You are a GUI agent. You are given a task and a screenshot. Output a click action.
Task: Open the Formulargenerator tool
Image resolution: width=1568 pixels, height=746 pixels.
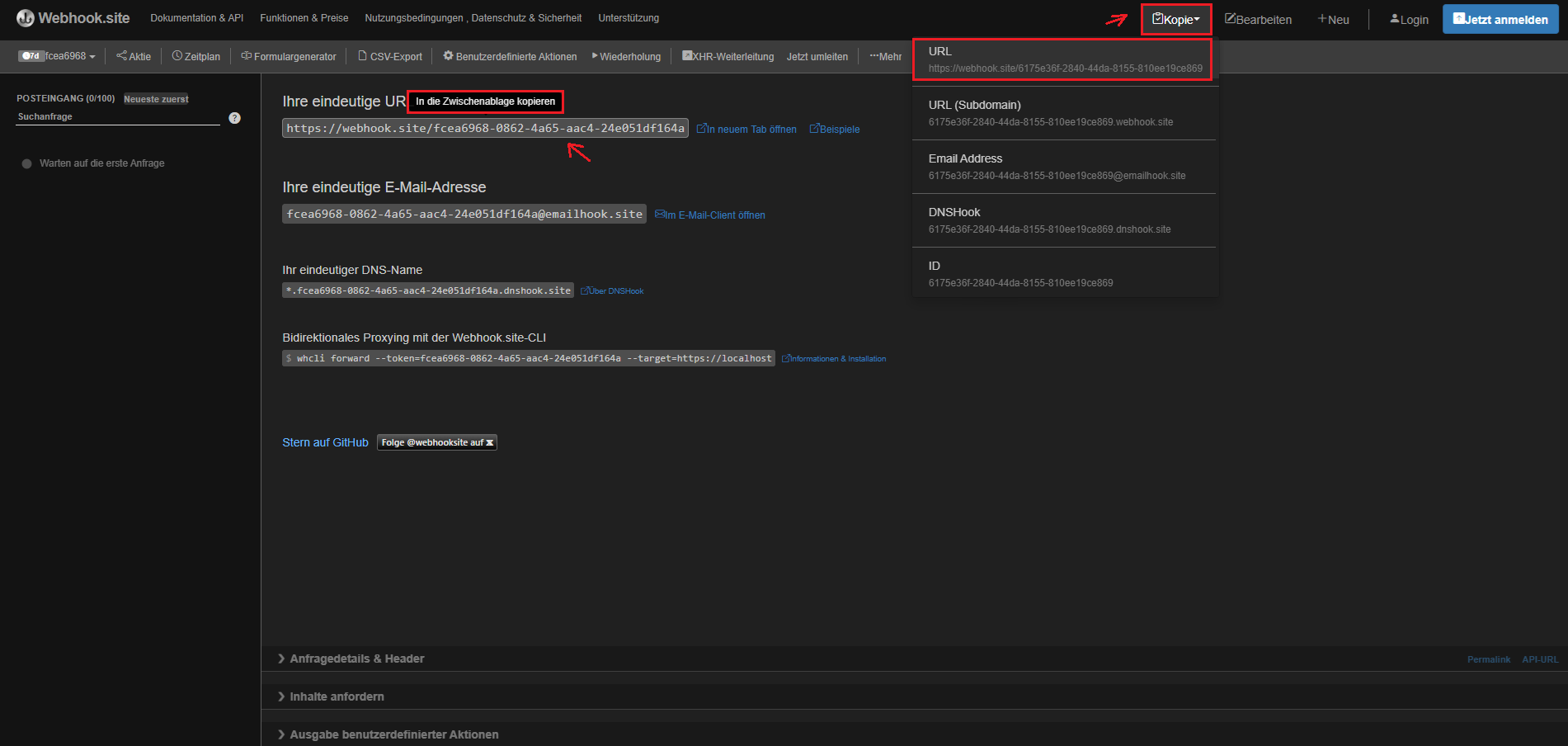(x=289, y=57)
